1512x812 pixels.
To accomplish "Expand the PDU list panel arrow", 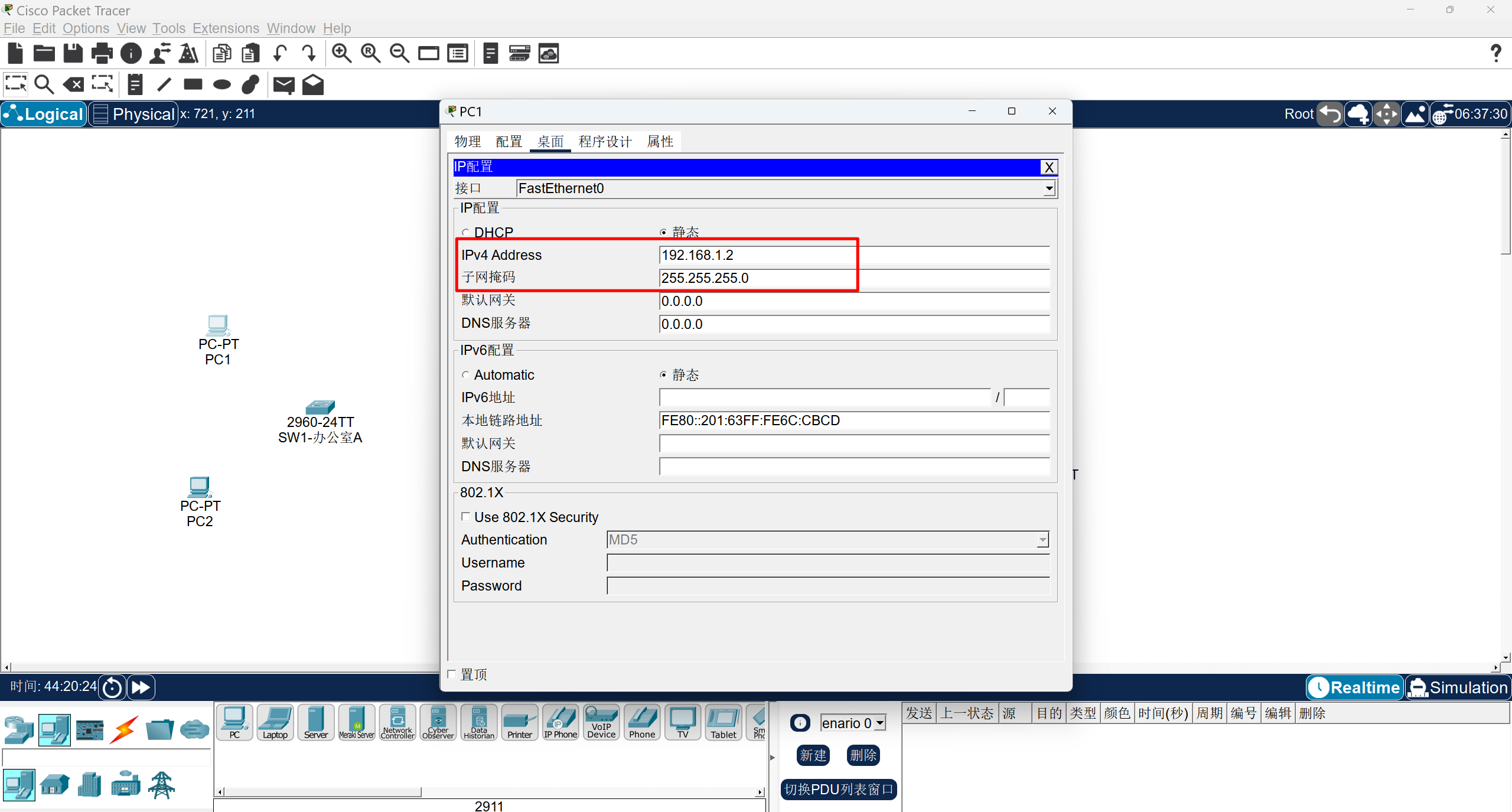I will pyautogui.click(x=773, y=758).
